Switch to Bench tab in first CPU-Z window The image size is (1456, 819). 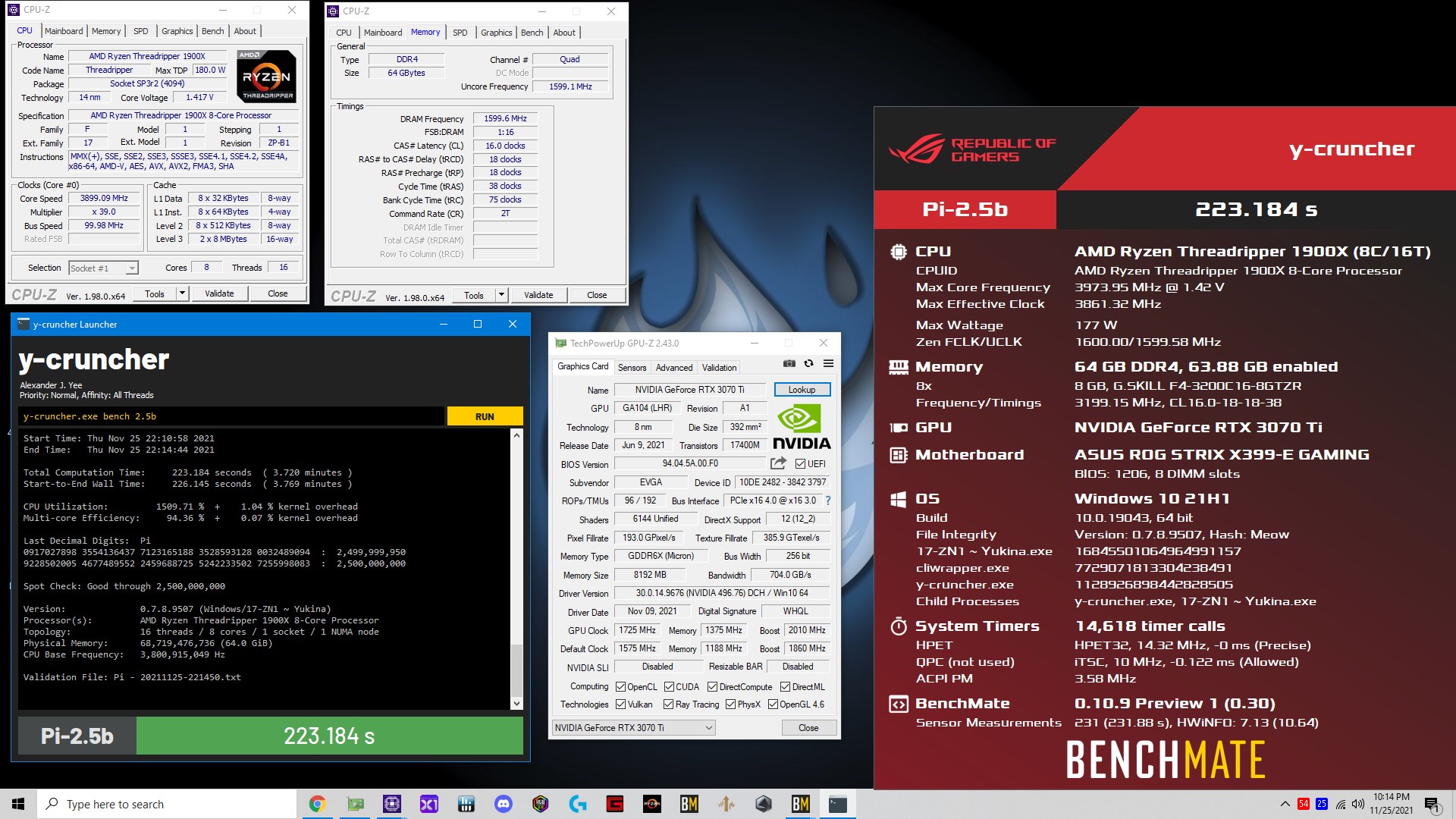pos(212,31)
